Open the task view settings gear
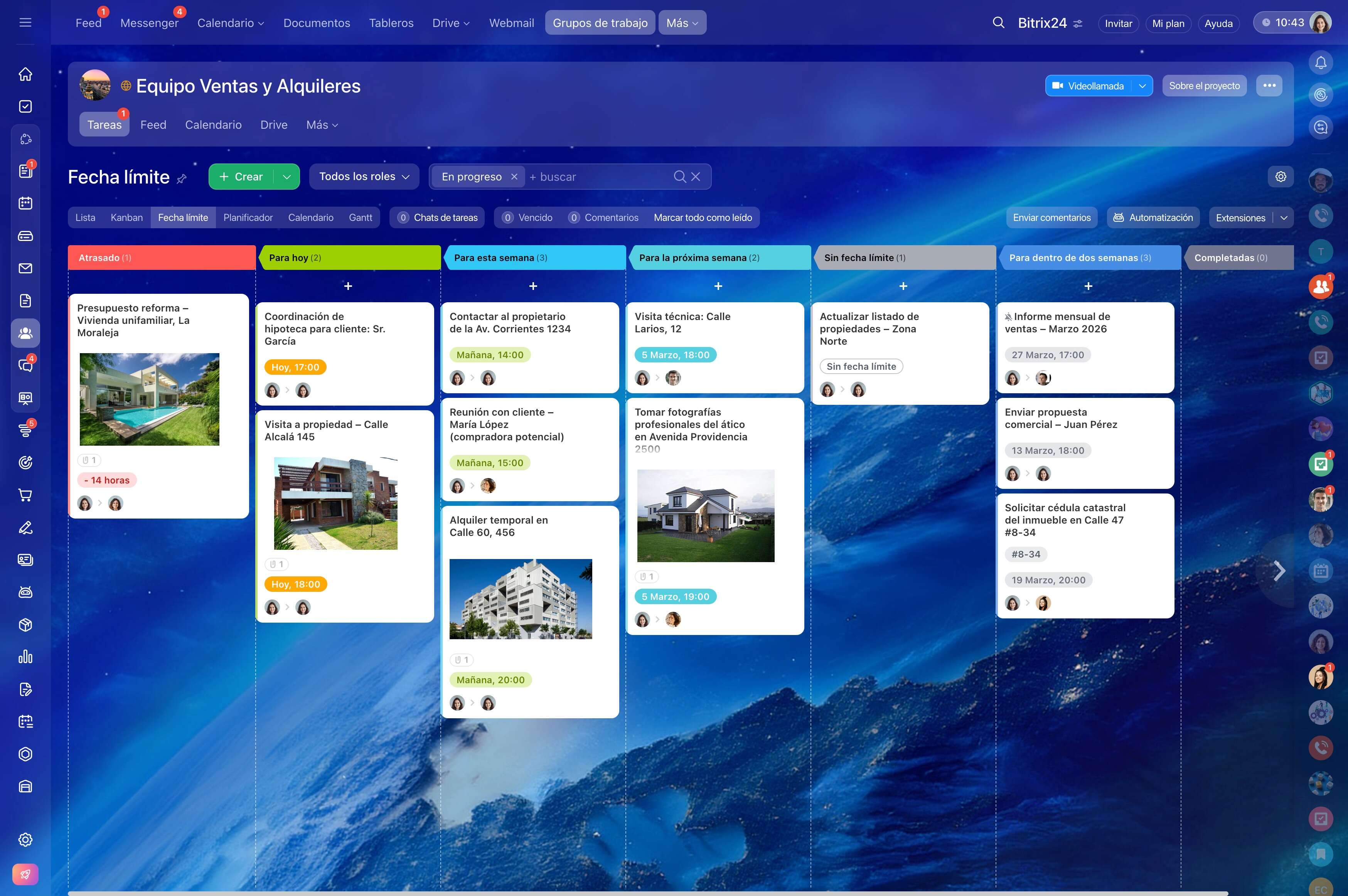The width and height of the screenshot is (1348, 896). point(1281,177)
